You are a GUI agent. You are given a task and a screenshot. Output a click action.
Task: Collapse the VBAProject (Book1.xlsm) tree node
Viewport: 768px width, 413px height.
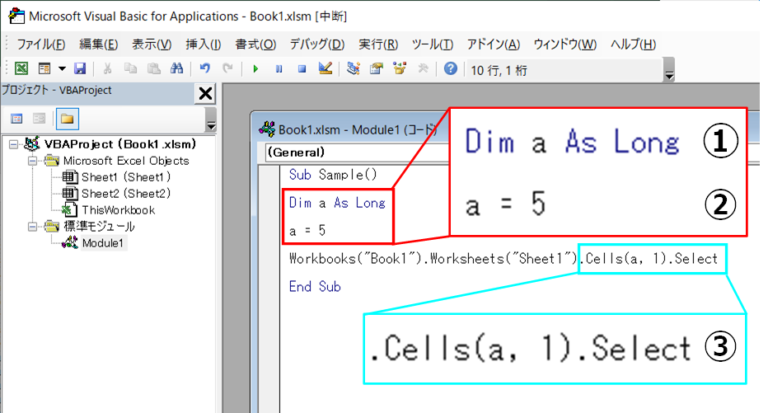coord(12,144)
